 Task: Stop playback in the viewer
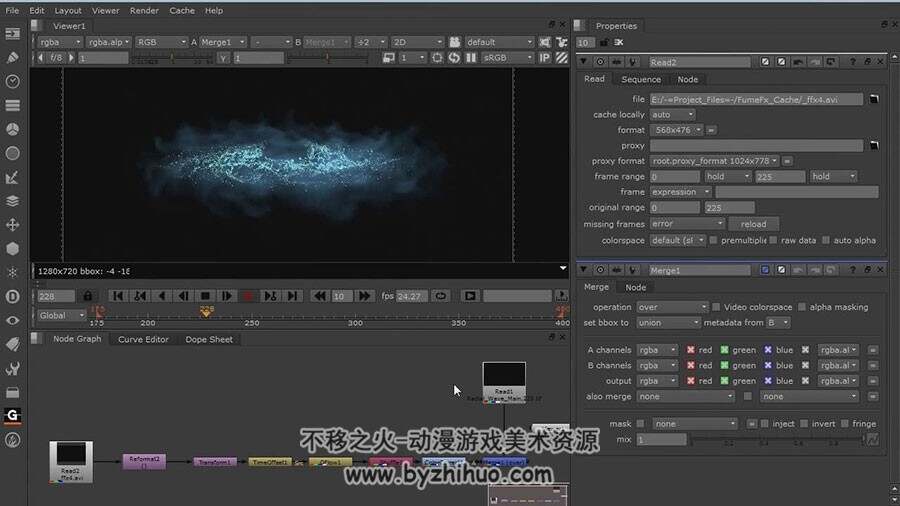click(205, 296)
